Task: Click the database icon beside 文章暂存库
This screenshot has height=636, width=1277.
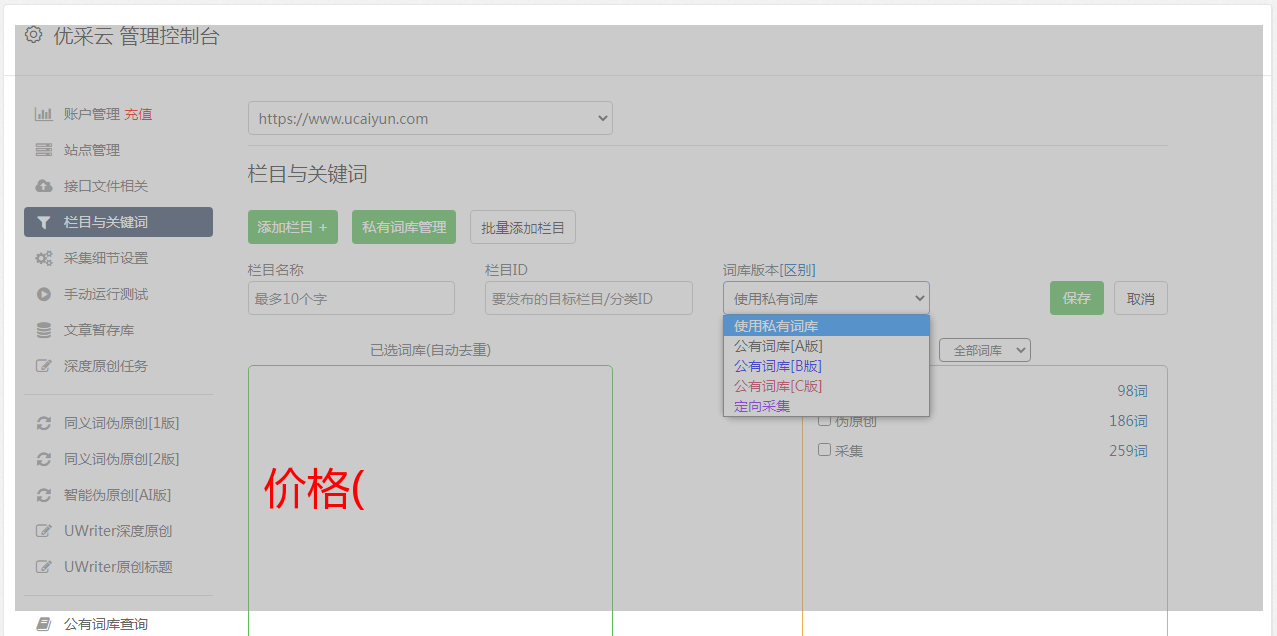Action: coord(43,330)
